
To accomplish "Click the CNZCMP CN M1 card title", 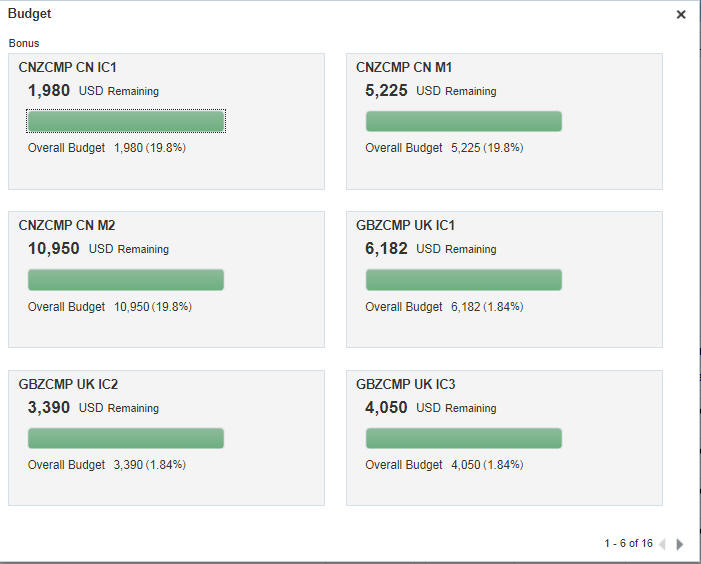I will pos(403,67).
